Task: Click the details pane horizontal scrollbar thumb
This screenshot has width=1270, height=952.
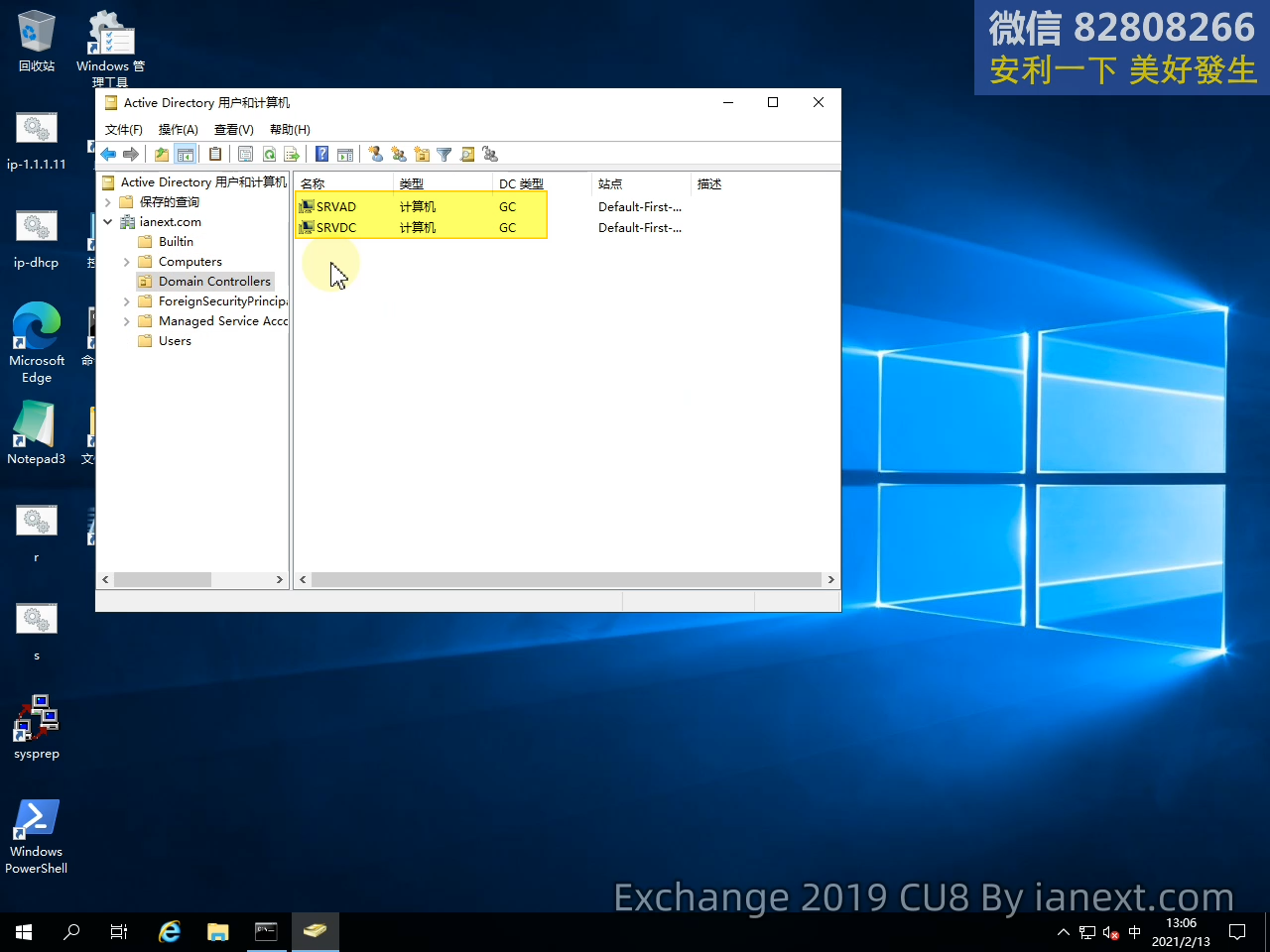Action: 567,580
